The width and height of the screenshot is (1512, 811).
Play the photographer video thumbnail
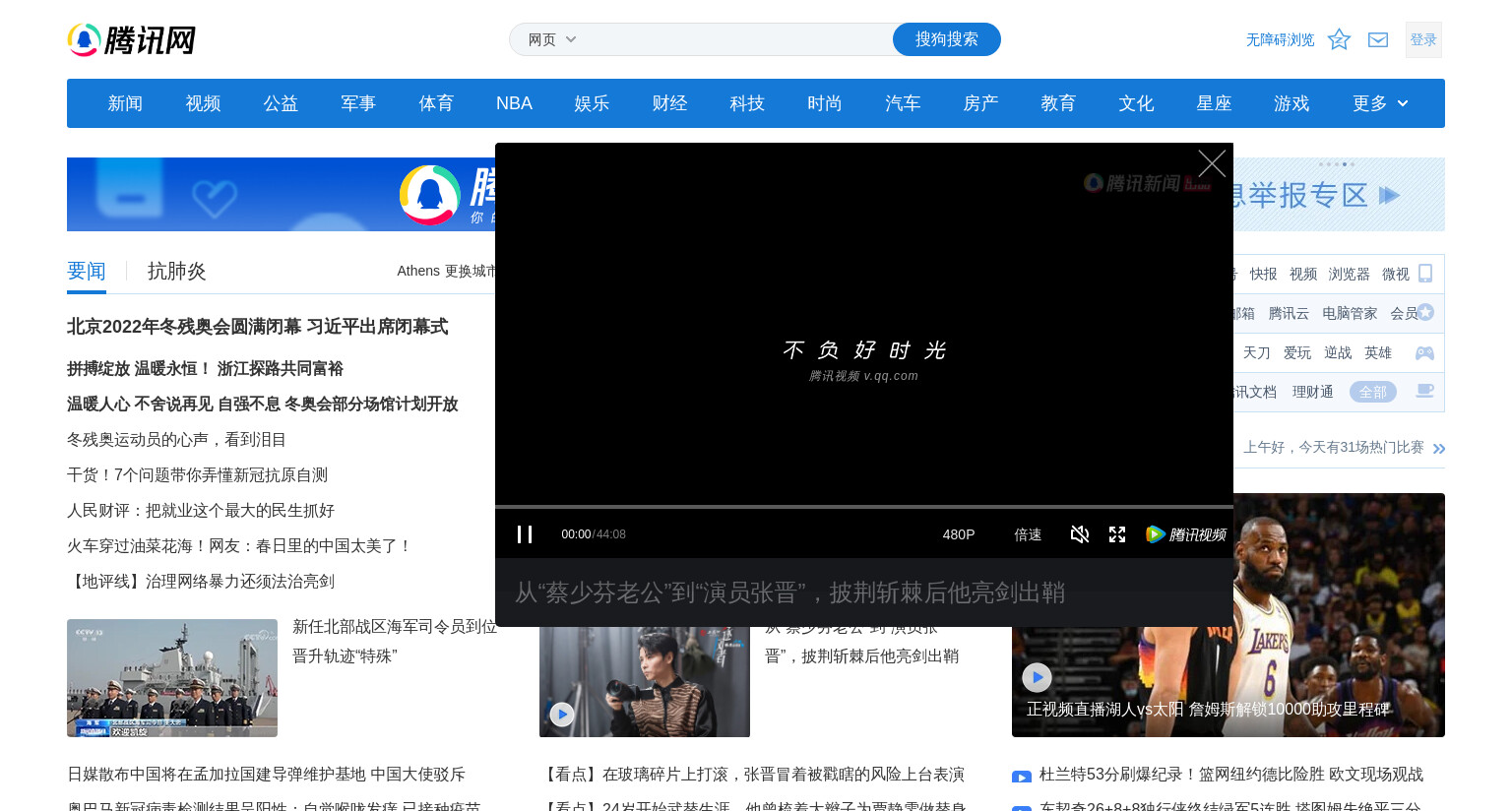[x=562, y=715]
